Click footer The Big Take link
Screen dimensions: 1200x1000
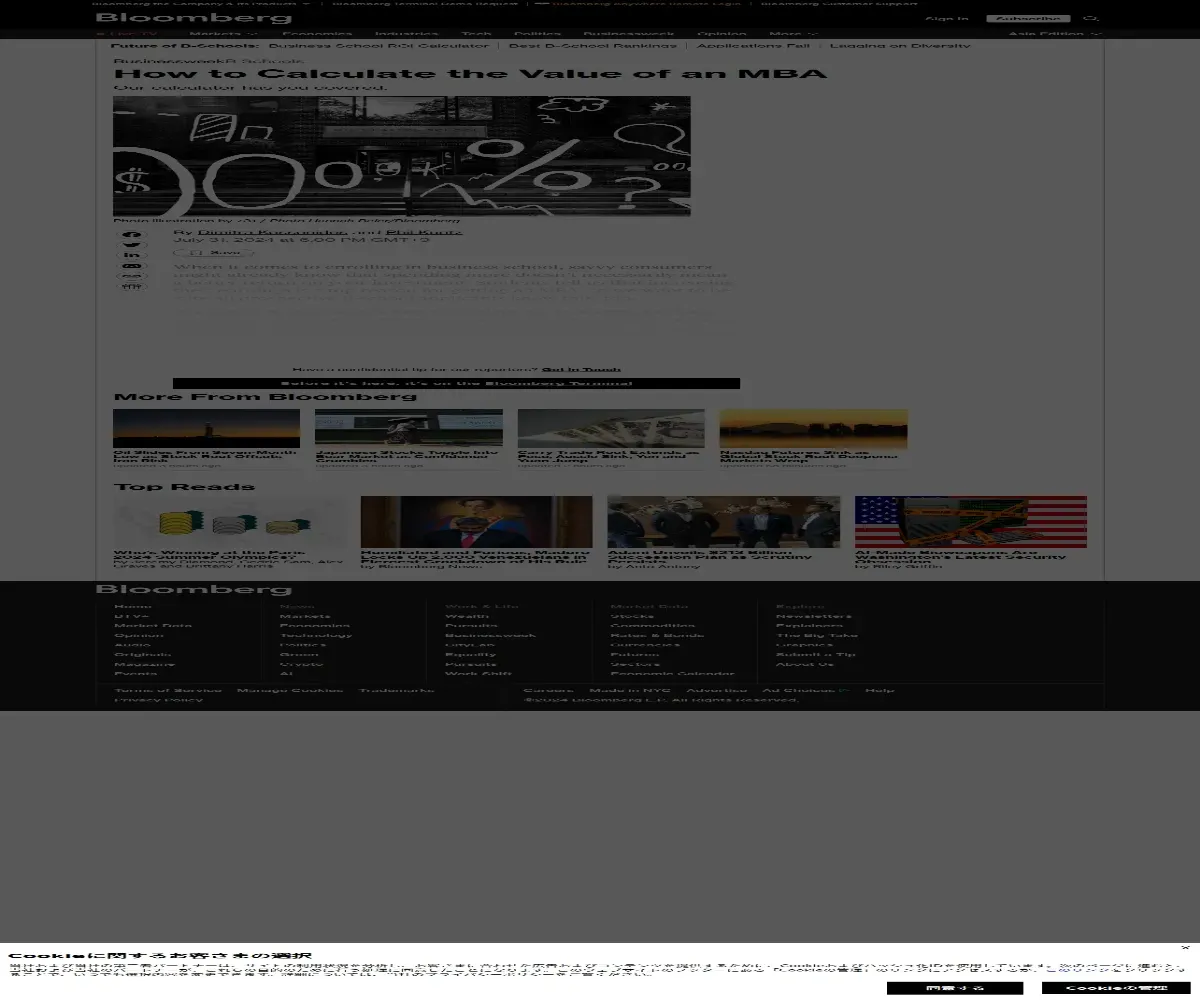click(817, 635)
